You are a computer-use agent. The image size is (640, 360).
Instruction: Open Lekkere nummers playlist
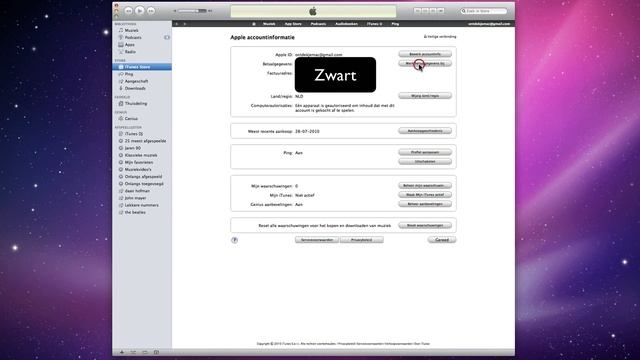(x=142, y=205)
